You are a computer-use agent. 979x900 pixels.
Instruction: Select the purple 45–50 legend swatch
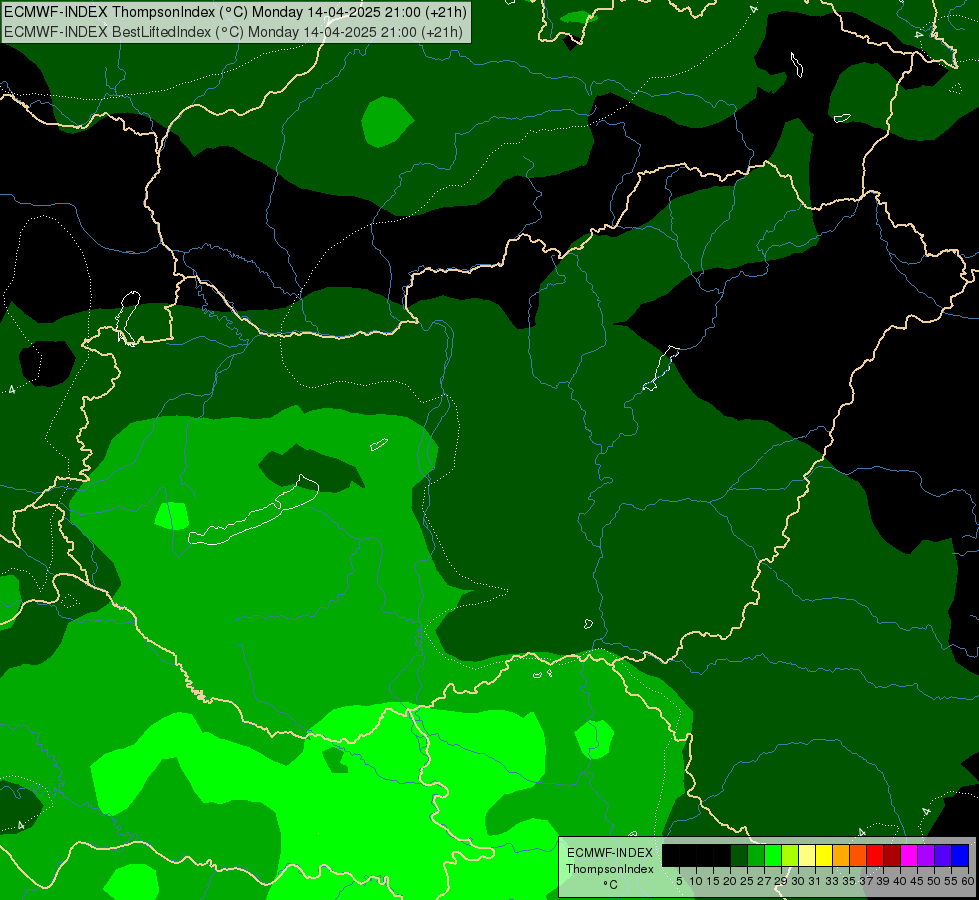(926, 855)
